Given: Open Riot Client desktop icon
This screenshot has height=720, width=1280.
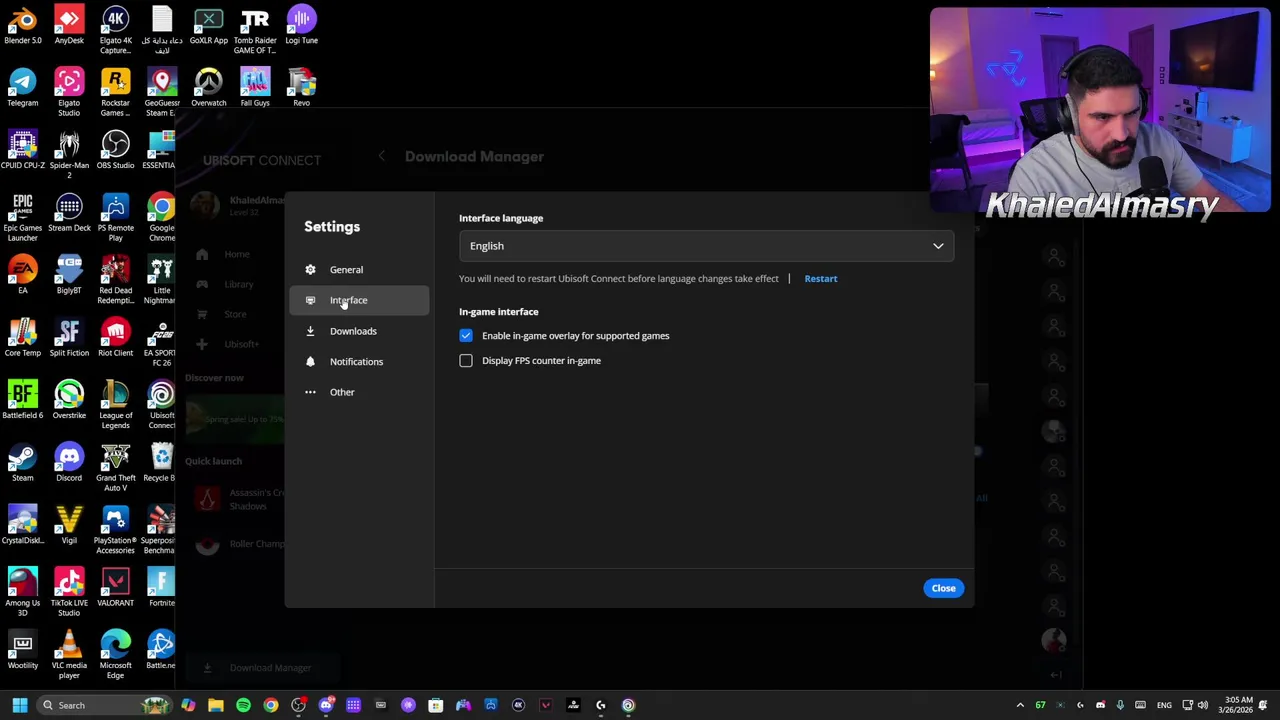Looking at the screenshot, I should click(x=115, y=337).
